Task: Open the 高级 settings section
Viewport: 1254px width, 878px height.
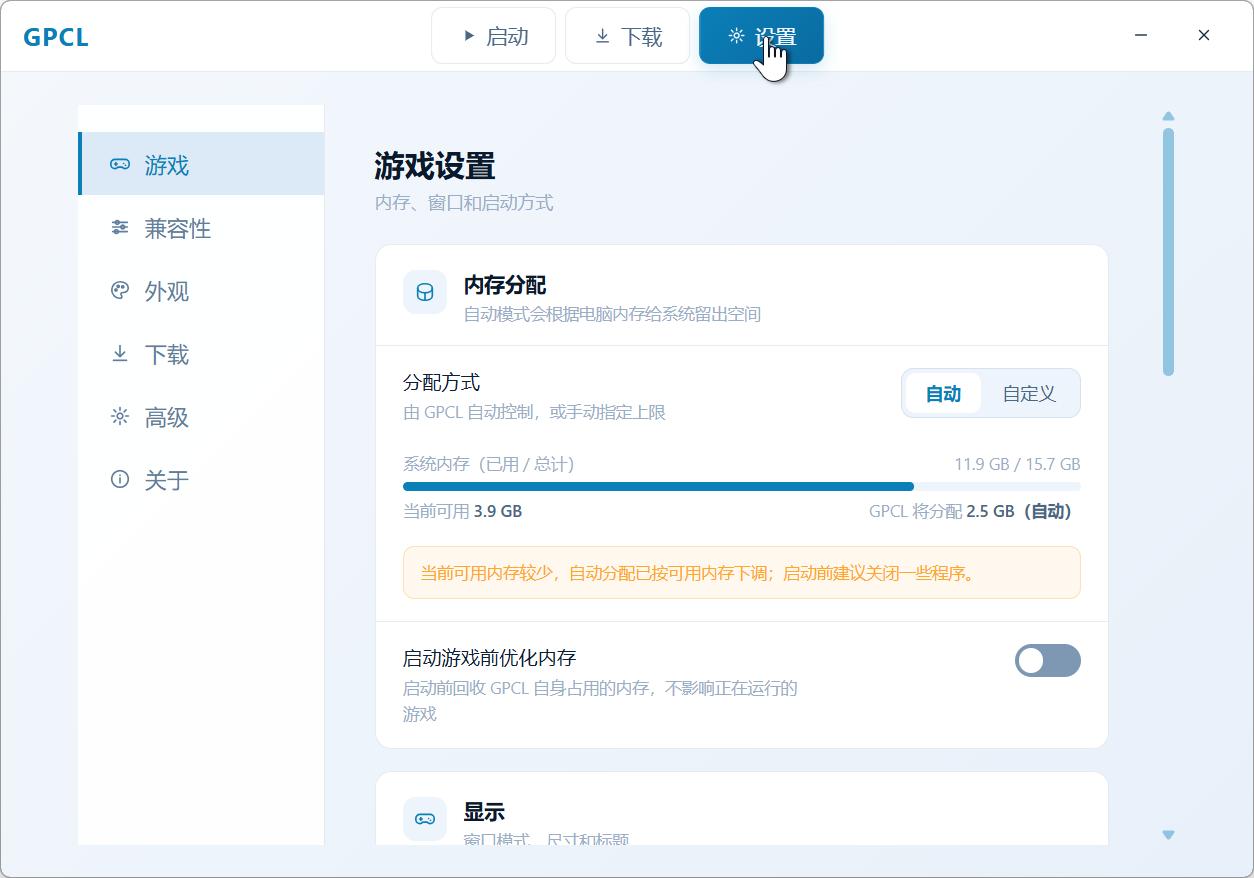Action: (x=201, y=417)
